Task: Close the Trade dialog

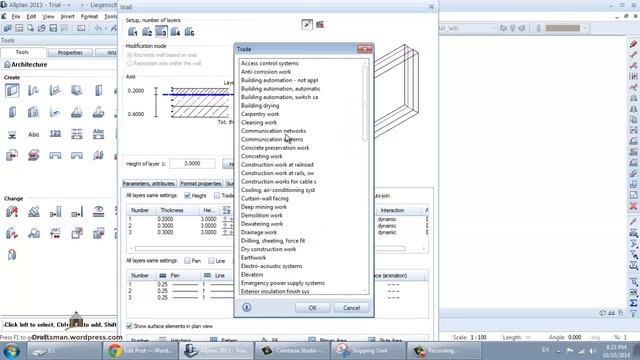Action: [364, 49]
